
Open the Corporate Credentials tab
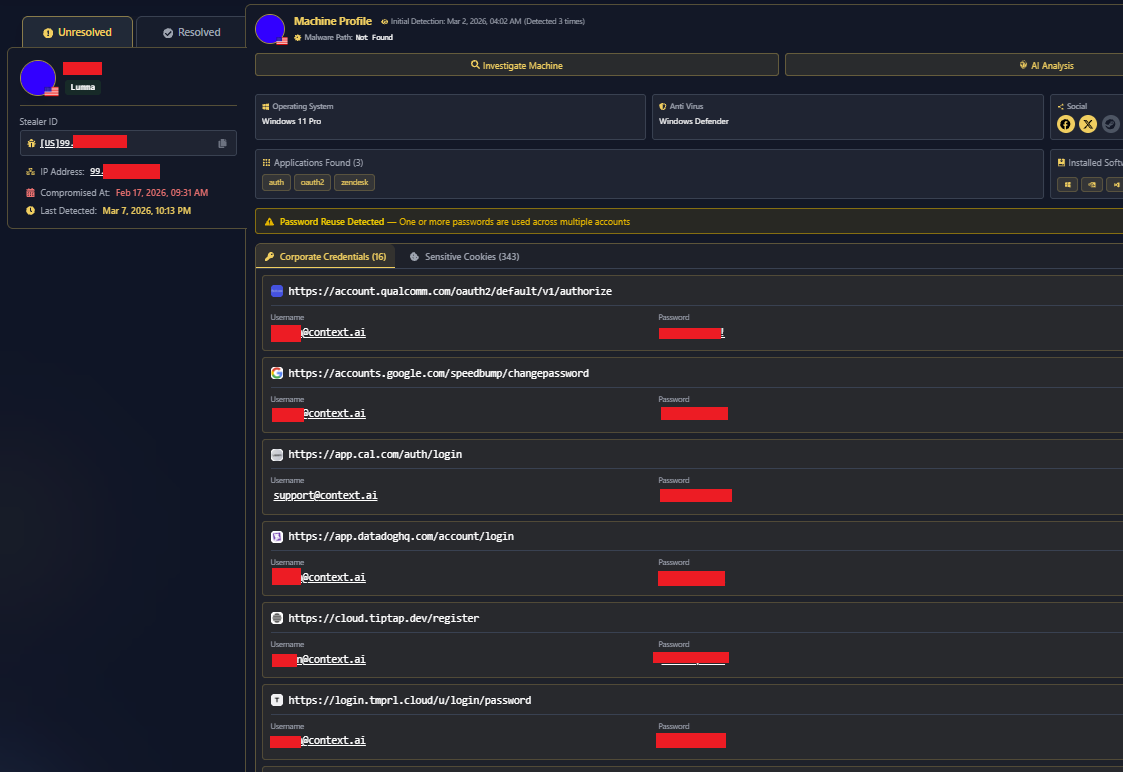tap(325, 256)
